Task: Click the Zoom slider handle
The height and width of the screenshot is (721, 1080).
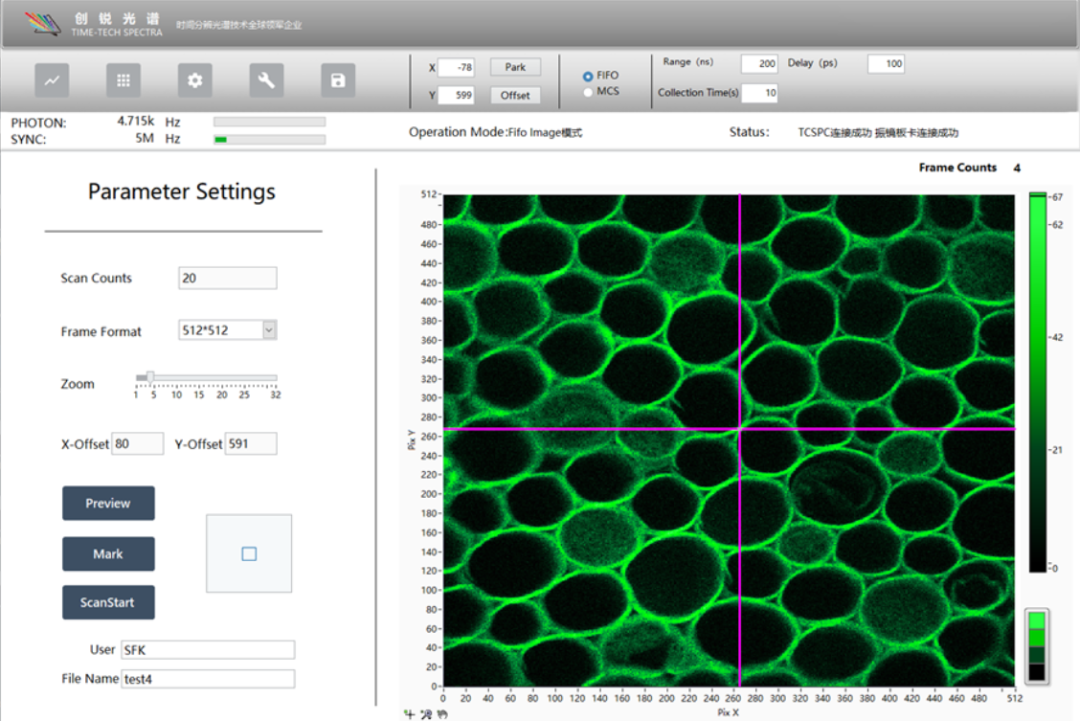Action: pos(150,377)
